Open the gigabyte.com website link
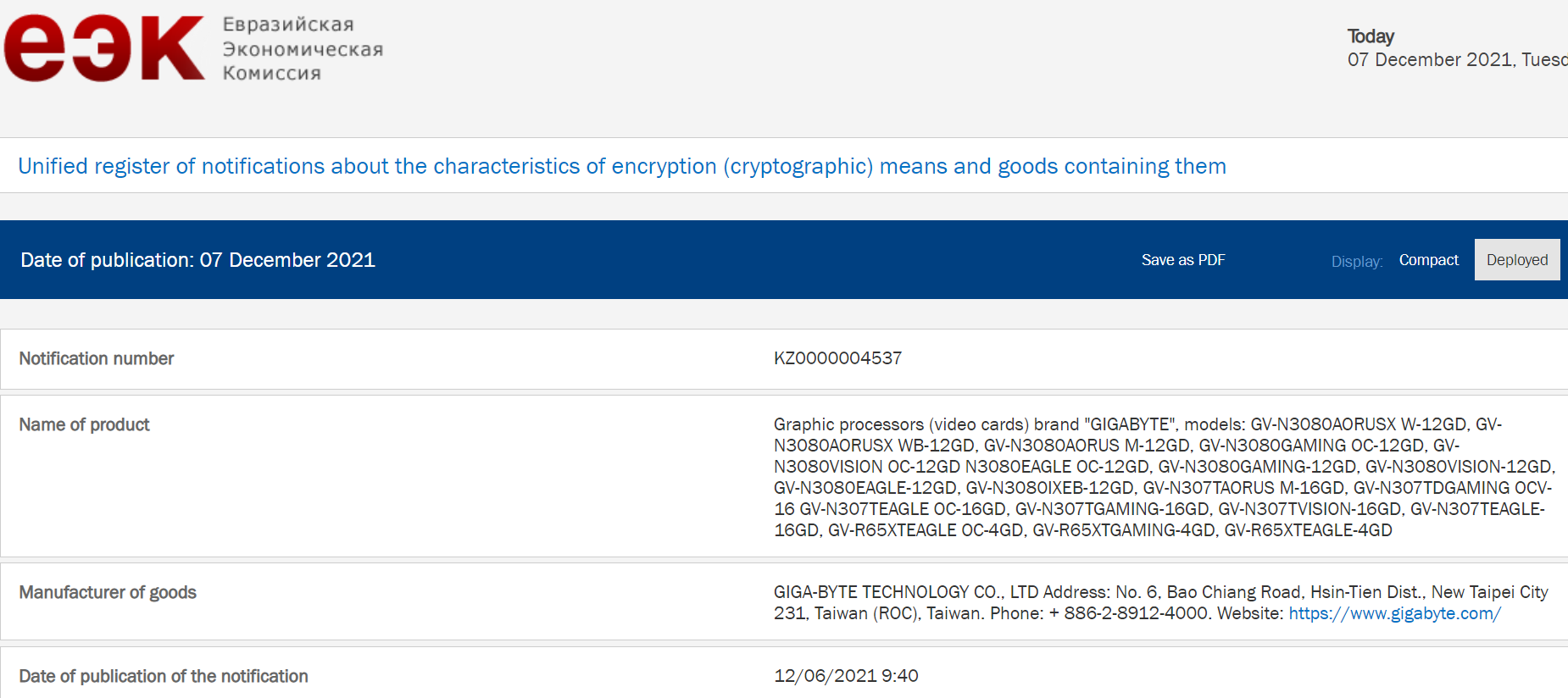Image resolution: width=1568 pixels, height=698 pixels. (x=1394, y=613)
